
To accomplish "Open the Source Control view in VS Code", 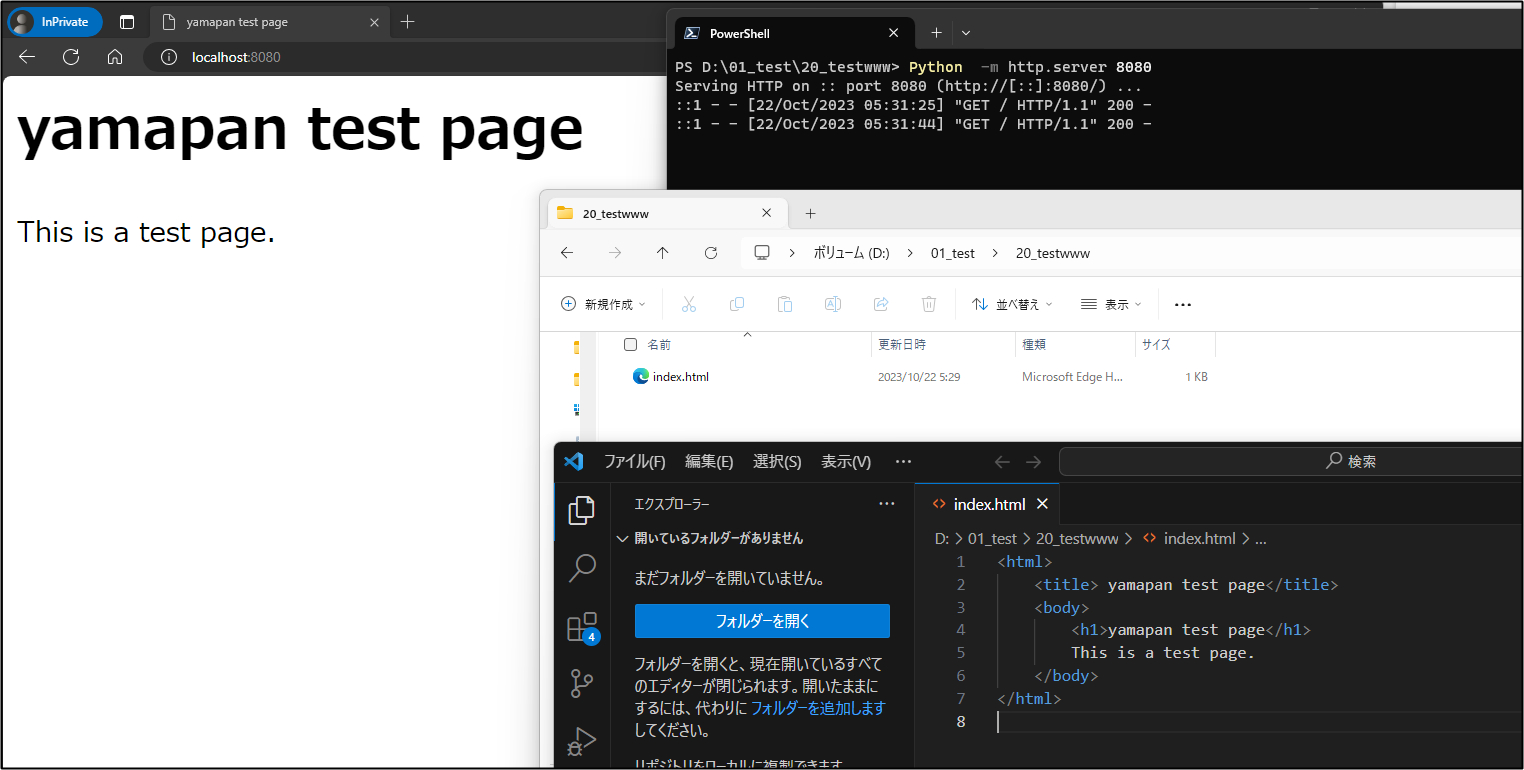I will click(581, 682).
